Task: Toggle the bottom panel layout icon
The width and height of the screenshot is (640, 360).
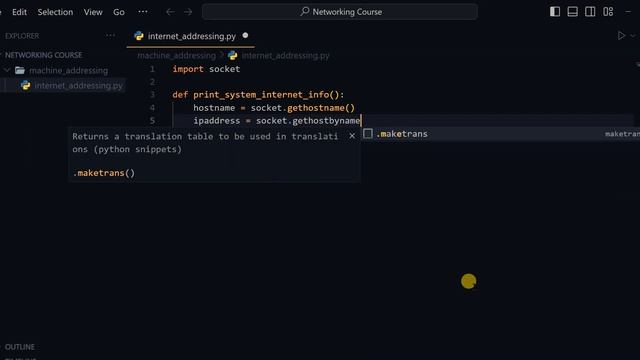Action: click(x=573, y=12)
